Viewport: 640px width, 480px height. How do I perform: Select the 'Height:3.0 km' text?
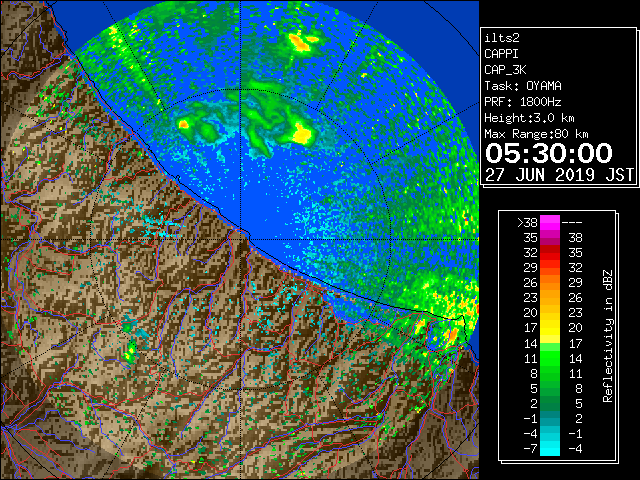[x=529, y=118]
